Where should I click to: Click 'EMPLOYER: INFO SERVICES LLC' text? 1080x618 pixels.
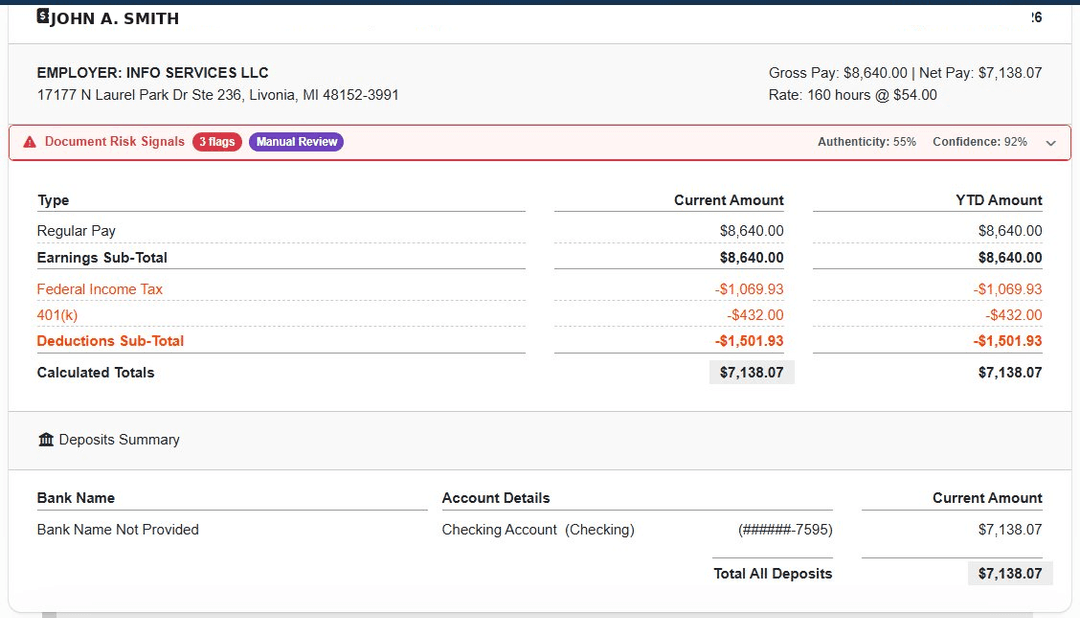pos(153,73)
